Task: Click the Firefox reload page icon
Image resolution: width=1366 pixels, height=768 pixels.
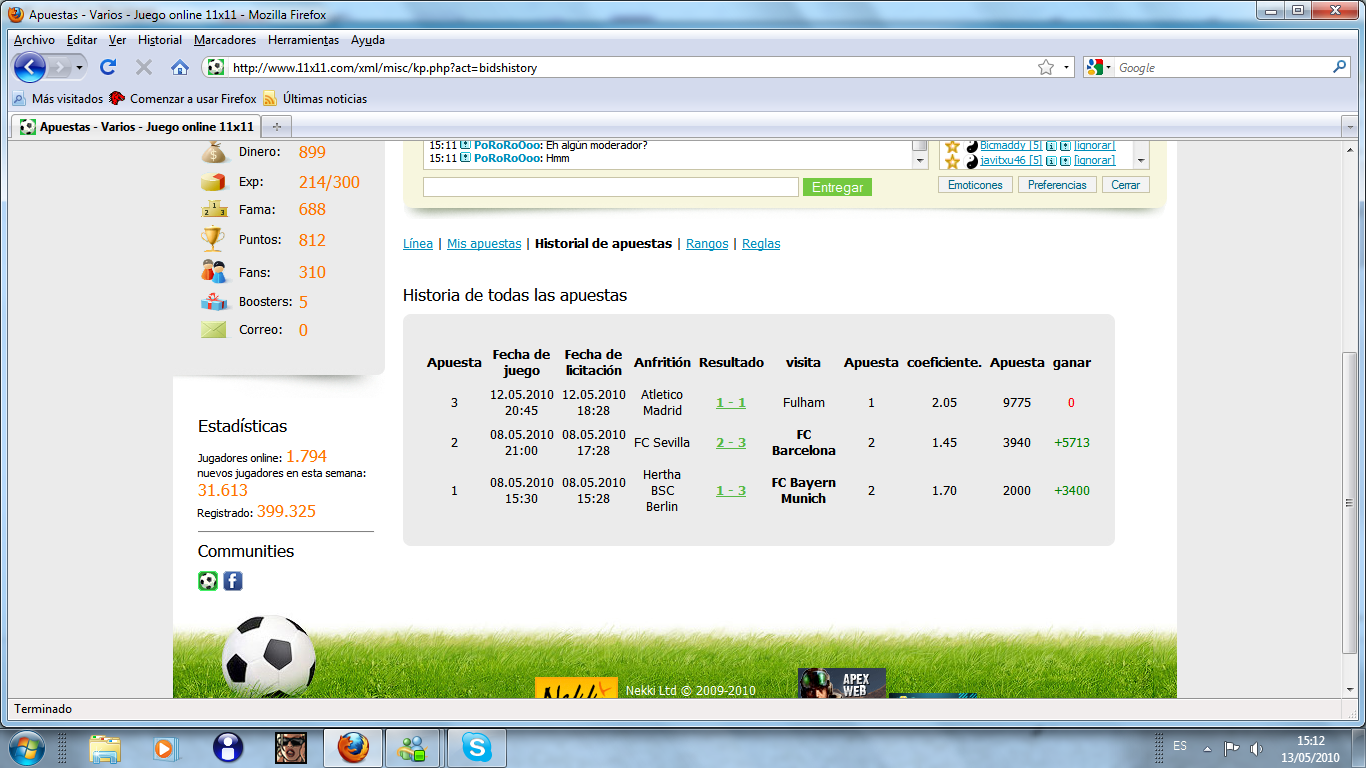Action: [x=108, y=67]
